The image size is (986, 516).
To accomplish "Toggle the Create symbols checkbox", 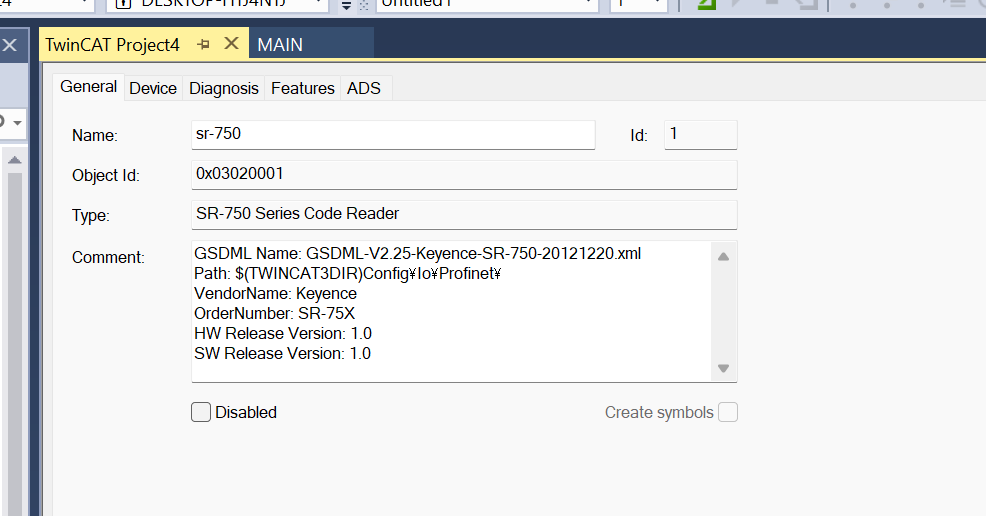I will (x=728, y=412).
